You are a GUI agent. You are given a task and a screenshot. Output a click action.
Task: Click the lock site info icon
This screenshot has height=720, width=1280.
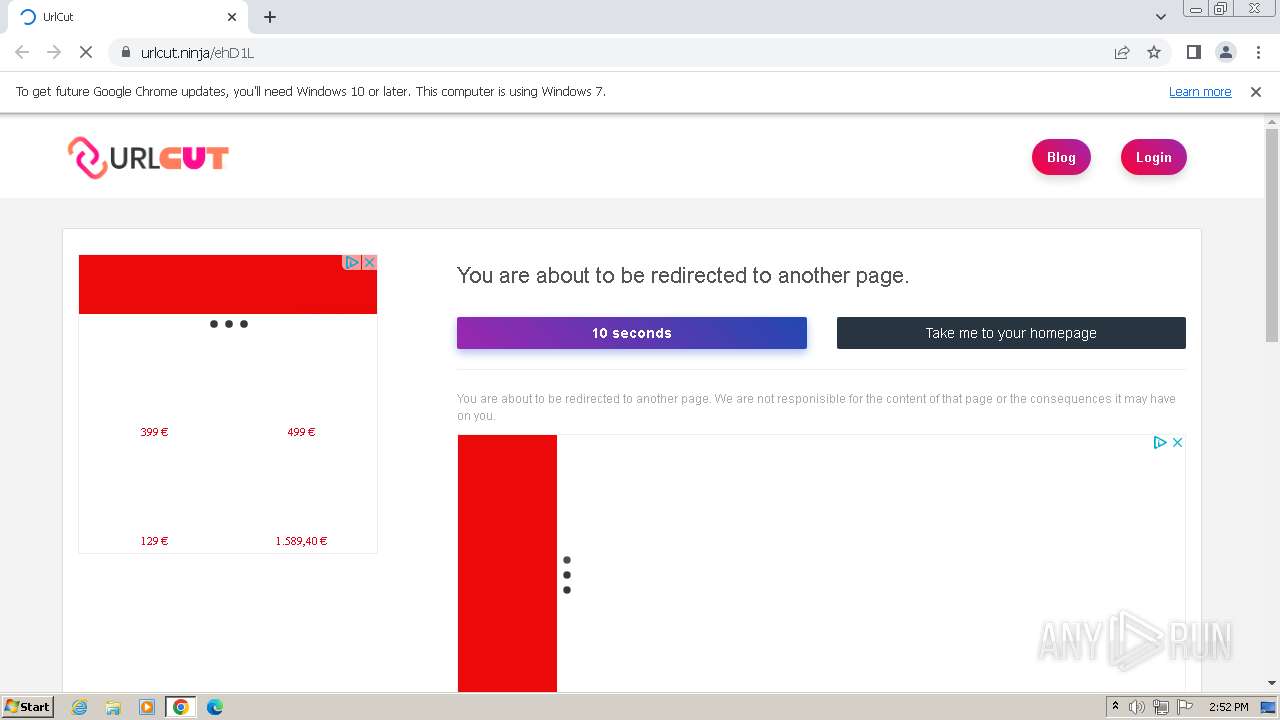click(x=126, y=52)
